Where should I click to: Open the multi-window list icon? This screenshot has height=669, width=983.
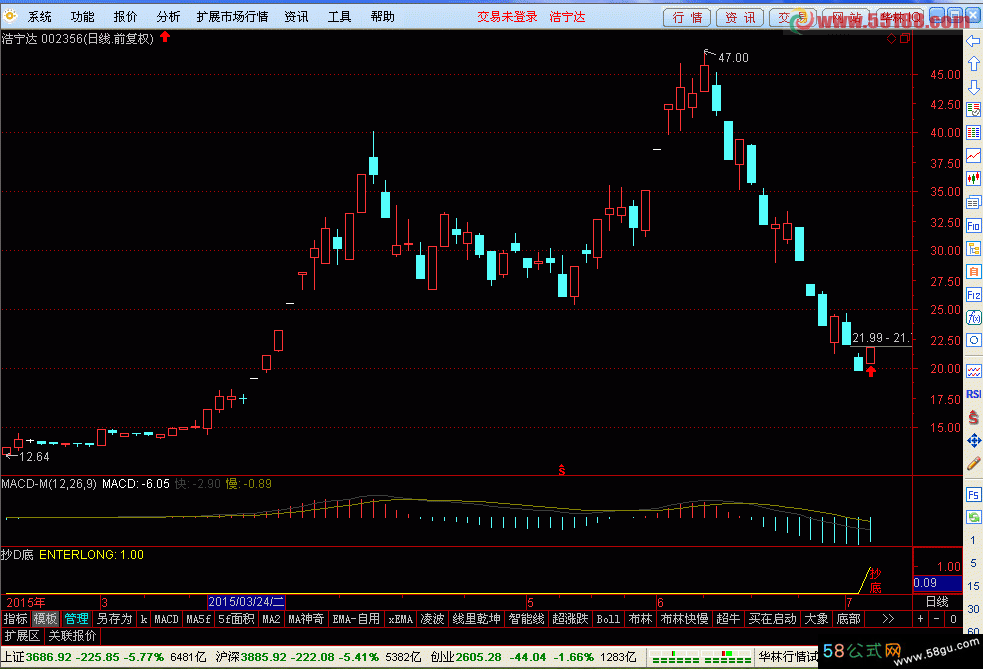[973, 202]
